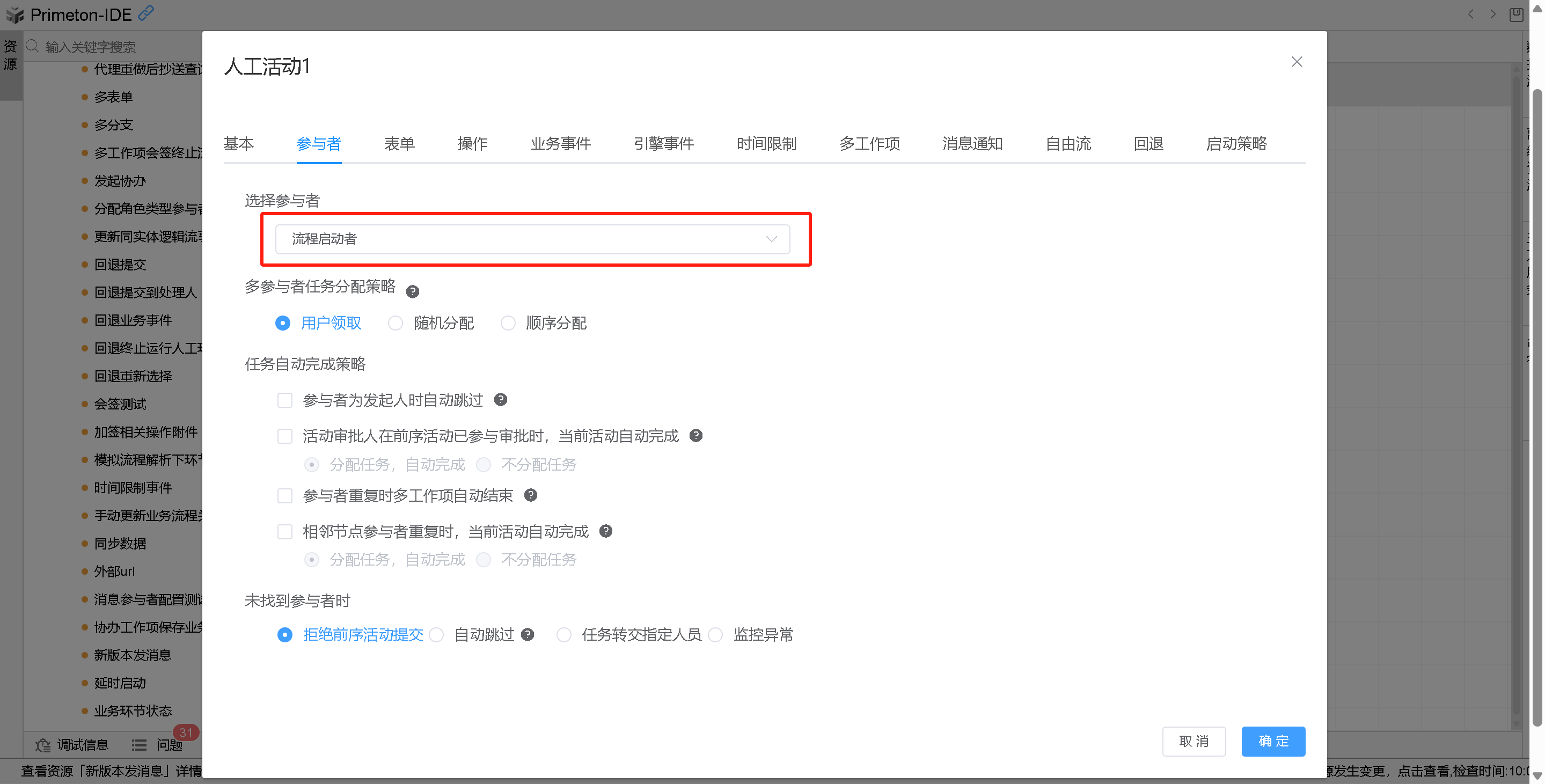
Task: Switch to 表单 tab
Action: [x=399, y=144]
